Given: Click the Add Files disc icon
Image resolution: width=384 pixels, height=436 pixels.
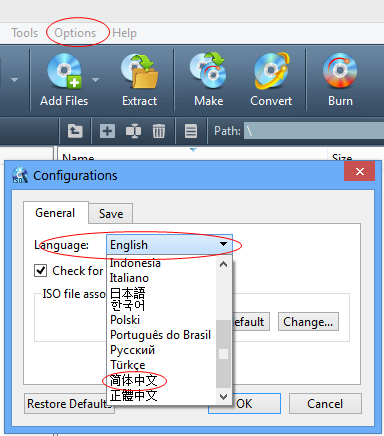Looking at the screenshot, I should click(x=64, y=71).
